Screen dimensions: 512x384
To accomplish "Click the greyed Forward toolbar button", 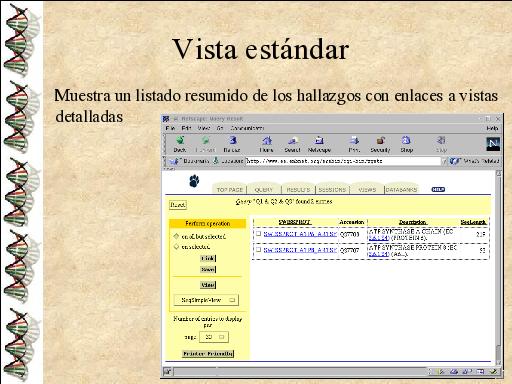I will point(206,144).
